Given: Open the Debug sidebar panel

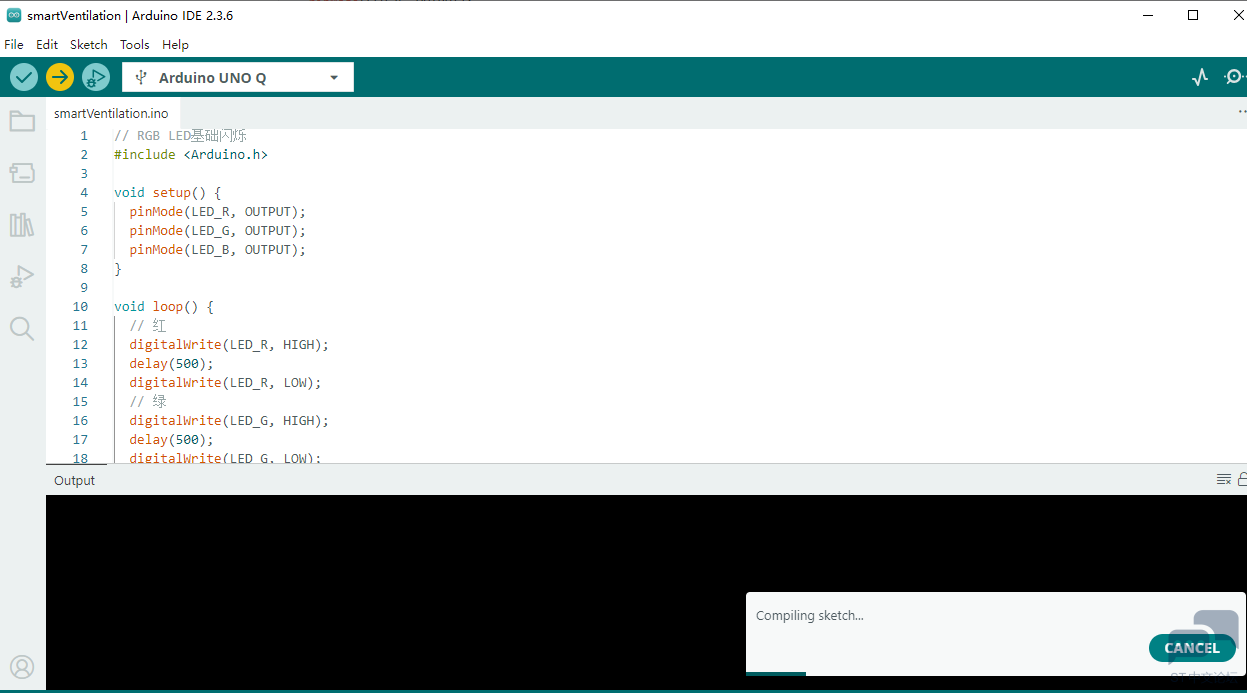Looking at the screenshot, I should click(x=22, y=277).
